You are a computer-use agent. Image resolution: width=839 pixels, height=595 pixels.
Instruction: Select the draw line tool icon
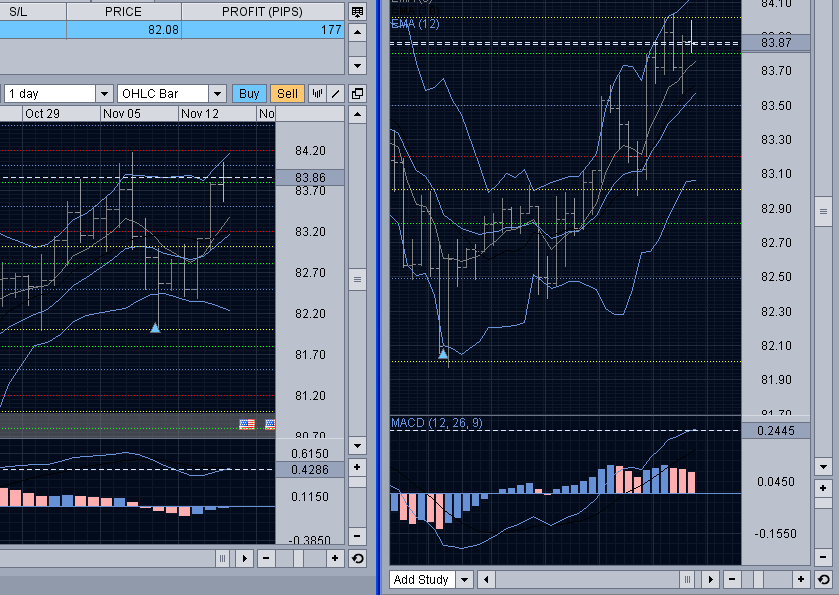click(336, 94)
